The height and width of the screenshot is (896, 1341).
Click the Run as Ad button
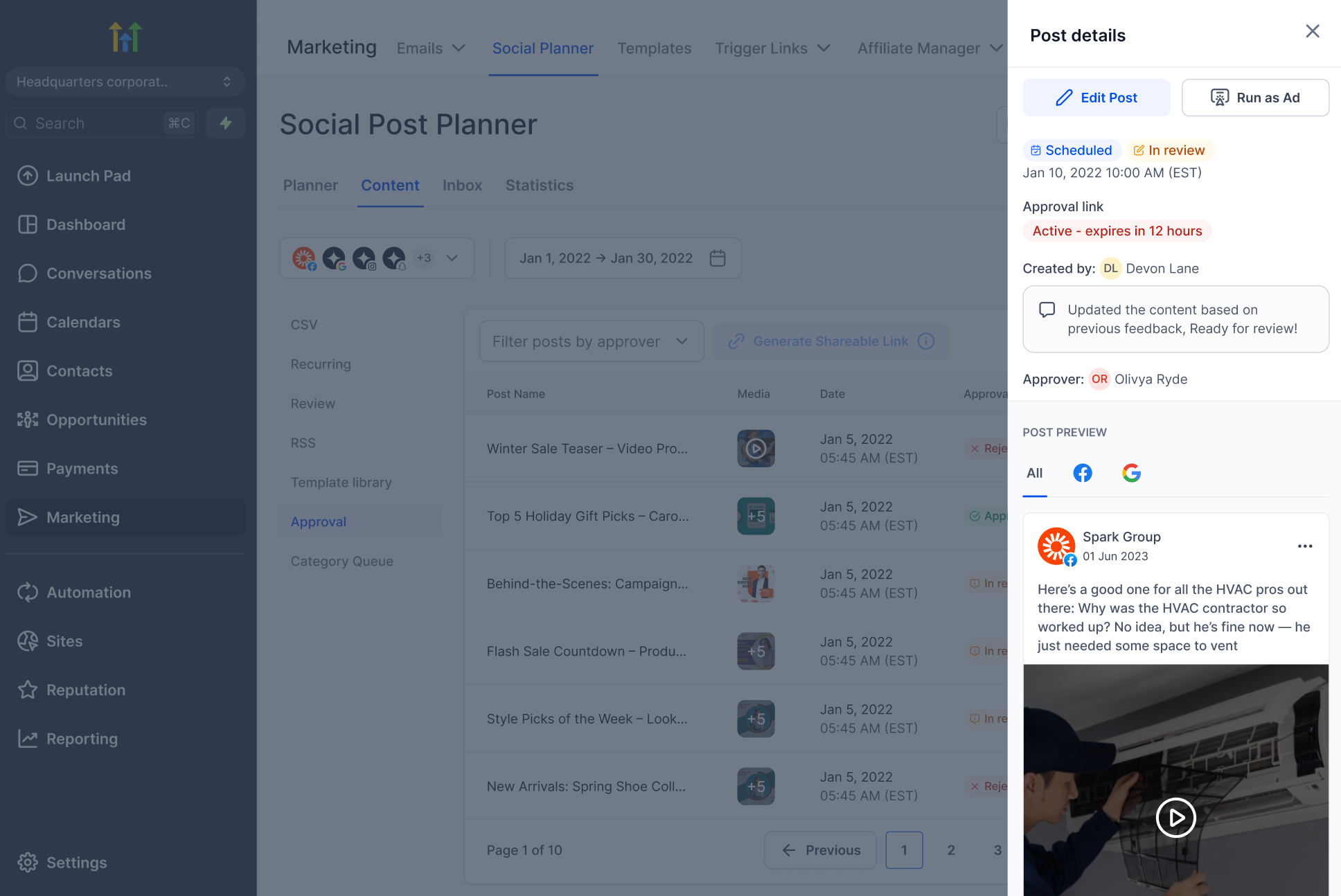1254,98
